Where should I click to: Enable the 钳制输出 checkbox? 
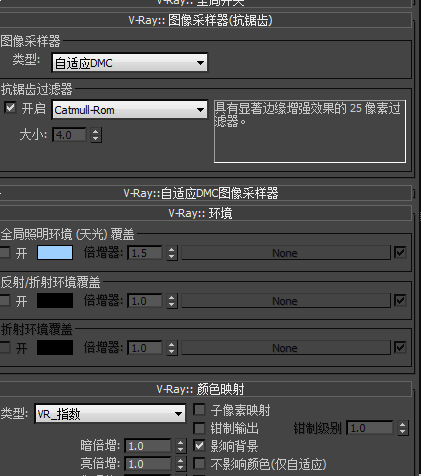click(x=199, y=428)
